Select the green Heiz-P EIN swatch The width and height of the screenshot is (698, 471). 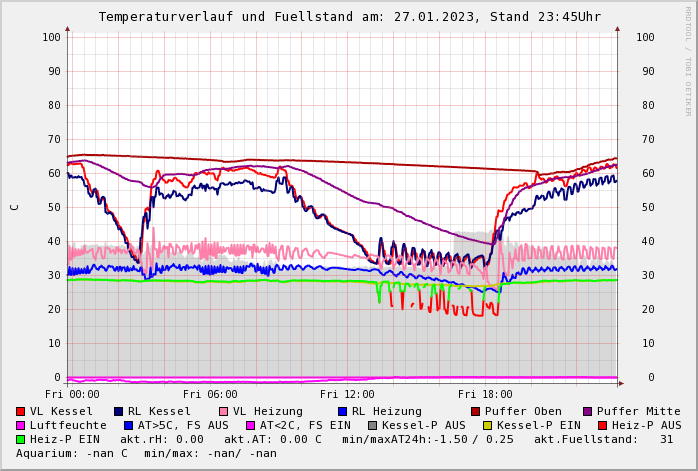click(x=20, y=440)
